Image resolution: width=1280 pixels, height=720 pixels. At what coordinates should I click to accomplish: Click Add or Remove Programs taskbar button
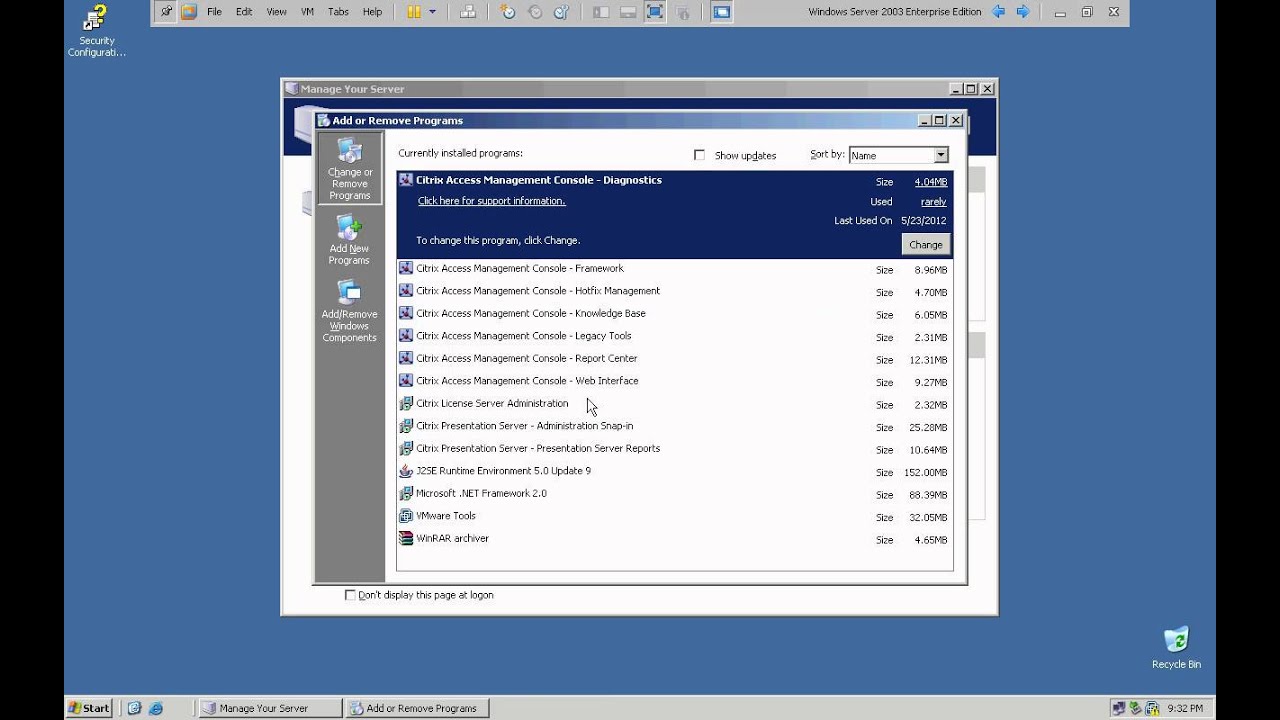pyautogui.click(x=417, y=708)
